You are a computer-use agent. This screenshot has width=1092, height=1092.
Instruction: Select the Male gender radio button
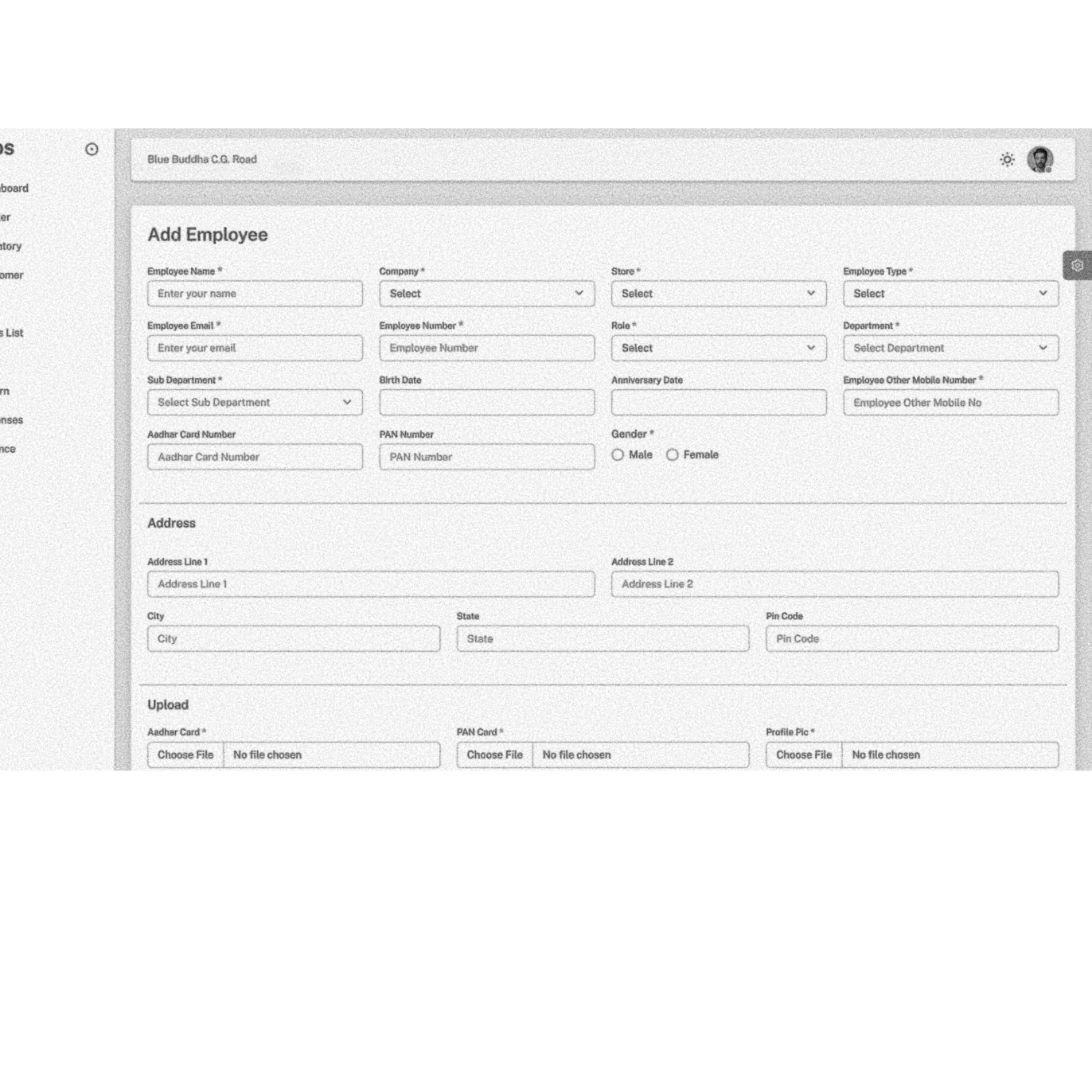coord(618,455)
